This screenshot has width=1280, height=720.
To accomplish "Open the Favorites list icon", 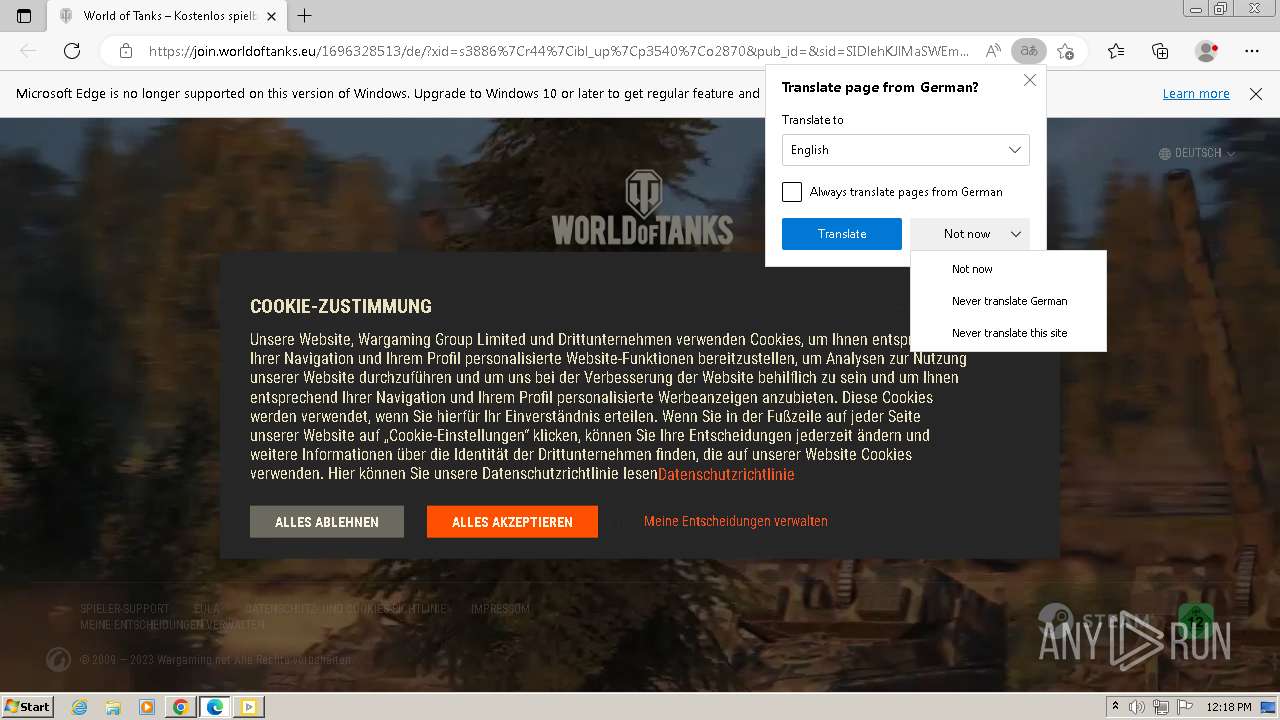I will click(1116, 51).
